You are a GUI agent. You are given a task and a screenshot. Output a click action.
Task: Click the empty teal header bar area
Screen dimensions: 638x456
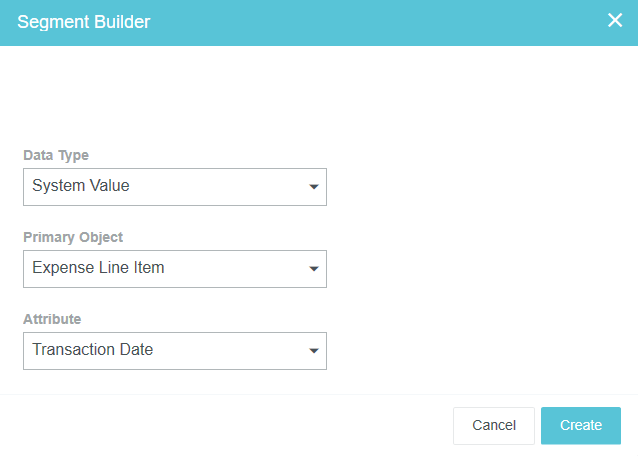[380, 21]
